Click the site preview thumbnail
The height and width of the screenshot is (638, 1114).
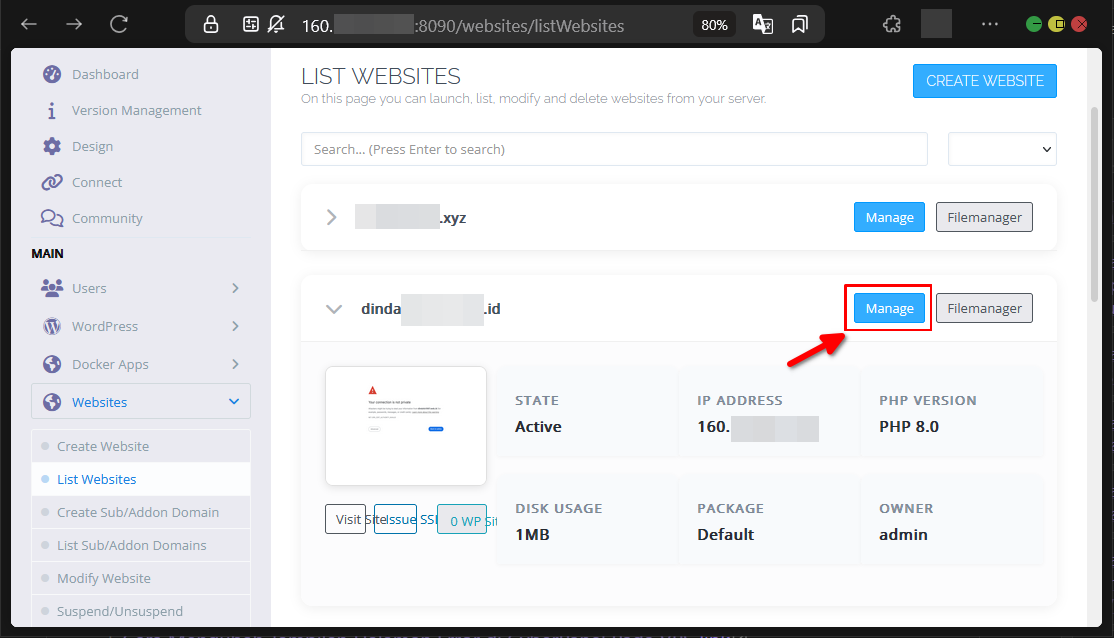[x=406, y=426]
